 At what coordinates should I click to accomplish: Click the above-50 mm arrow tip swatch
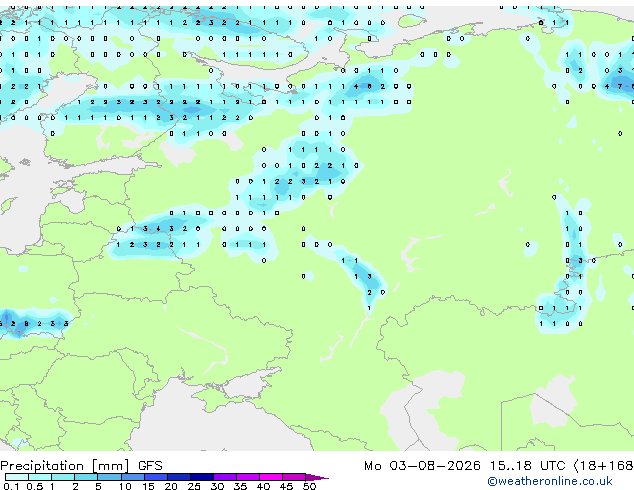pyautogui.click(x=317, y=477)
